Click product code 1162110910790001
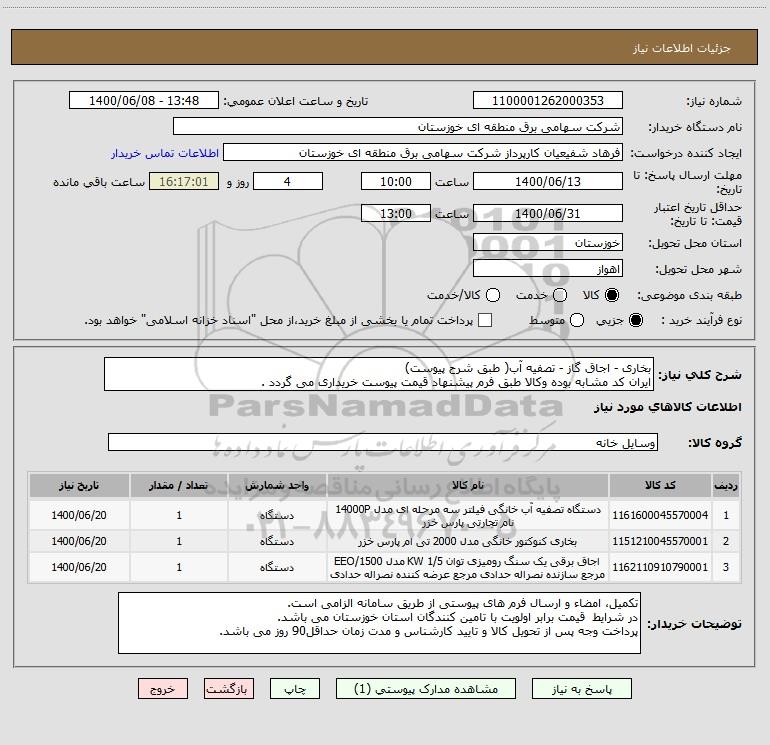The height and width of the screenshot is (745, 770). [x=660, y=567]
